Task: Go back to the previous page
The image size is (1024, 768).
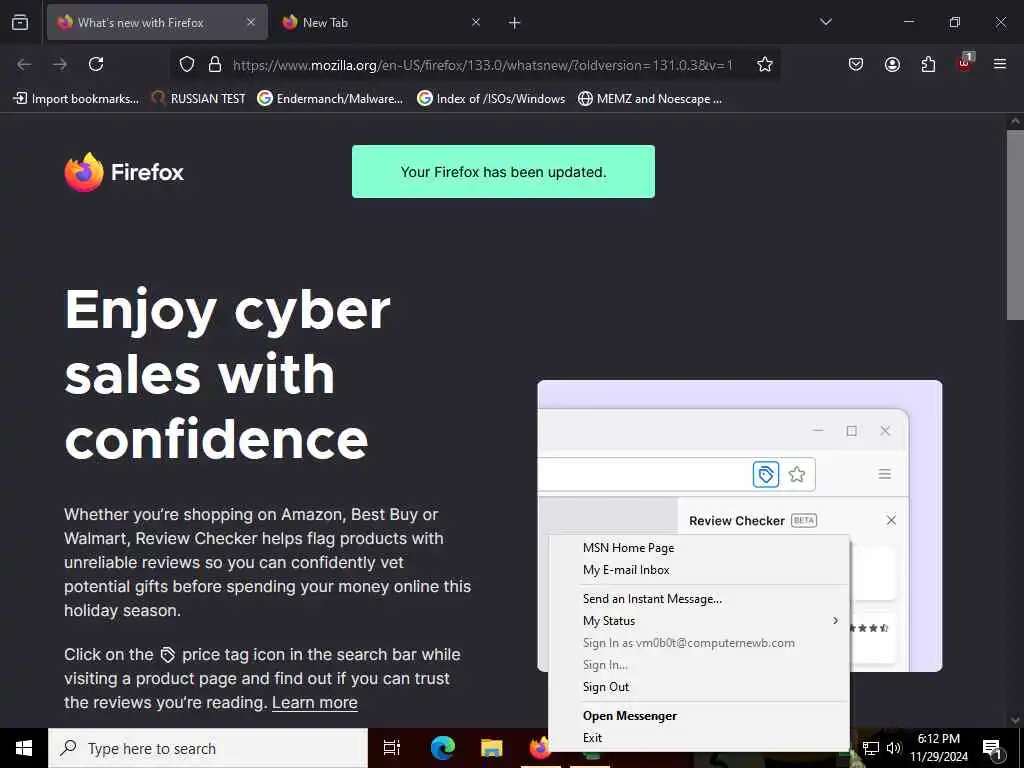Action: (x=24, y=64)
